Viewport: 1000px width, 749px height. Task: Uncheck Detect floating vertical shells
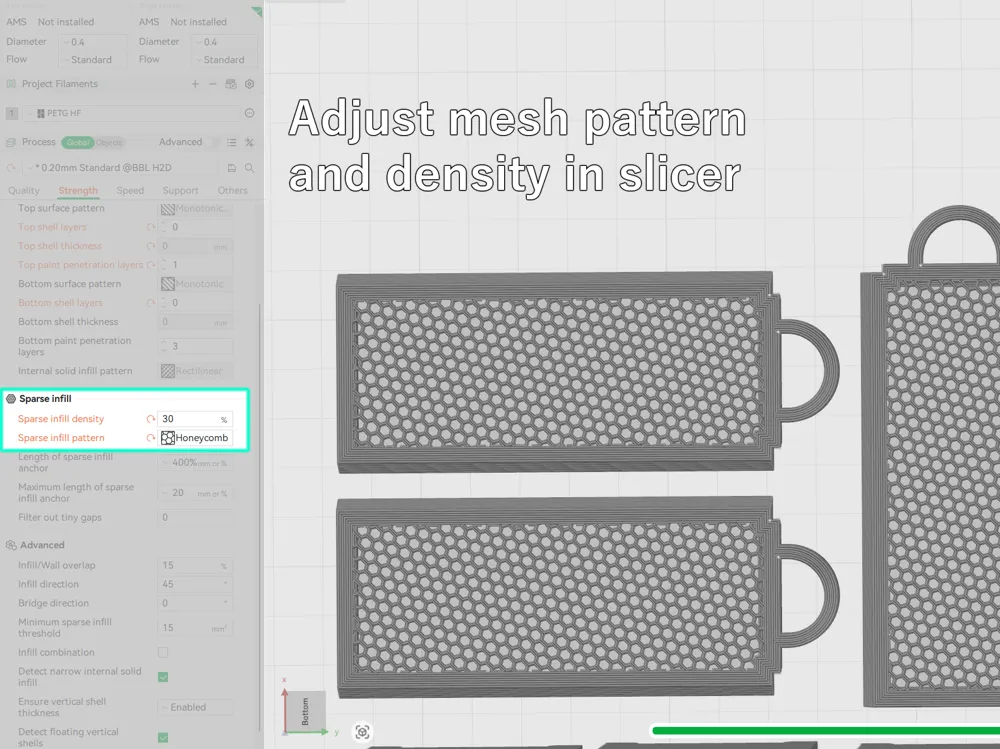[163, 738]
